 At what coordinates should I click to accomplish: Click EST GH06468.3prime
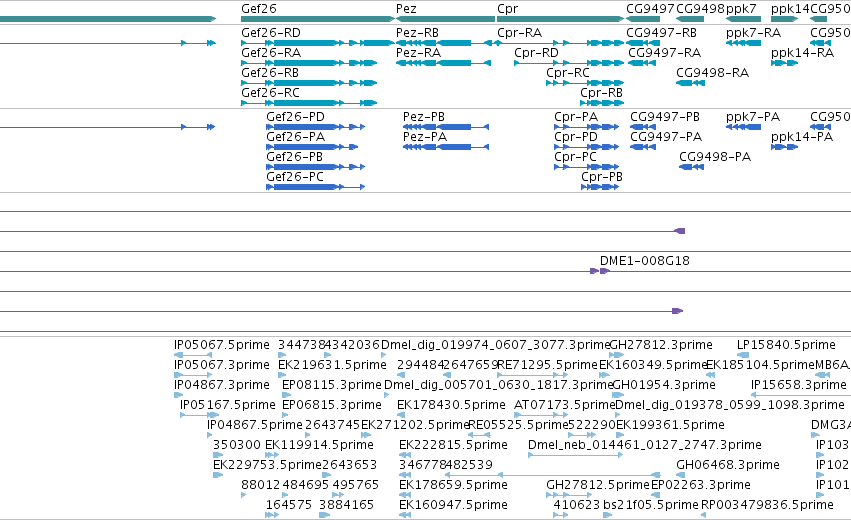[x=728, y=465]
